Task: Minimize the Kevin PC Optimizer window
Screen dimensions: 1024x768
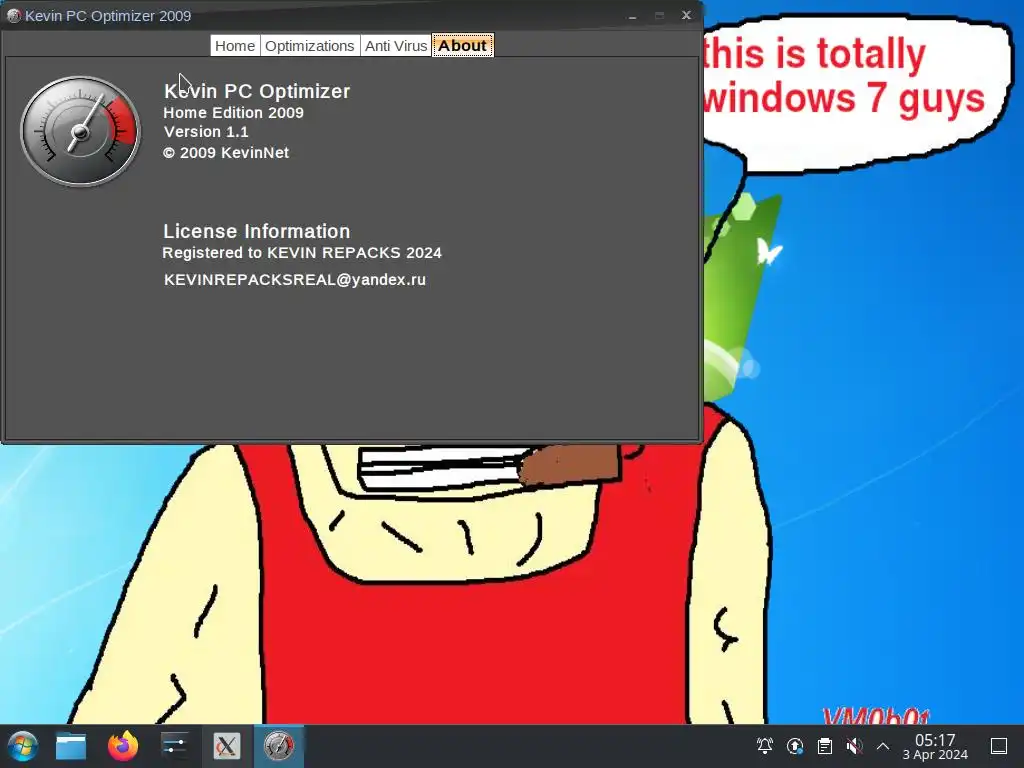Action: pos(632,16)
